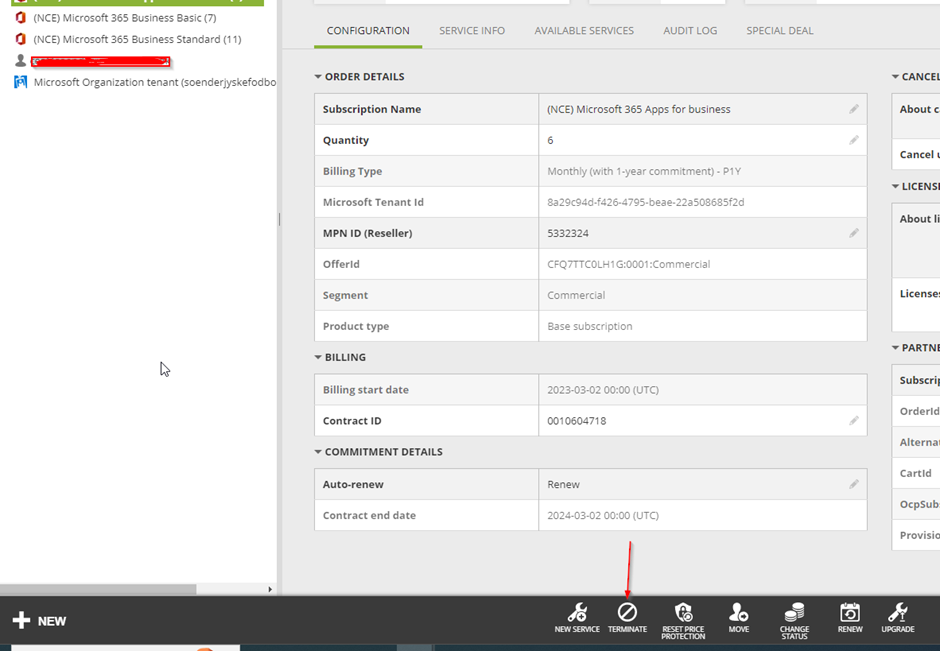The width and height of the screenshot is (940, 651).
Task: Click the Product type value Base subscription
Action: coord(589,326)
